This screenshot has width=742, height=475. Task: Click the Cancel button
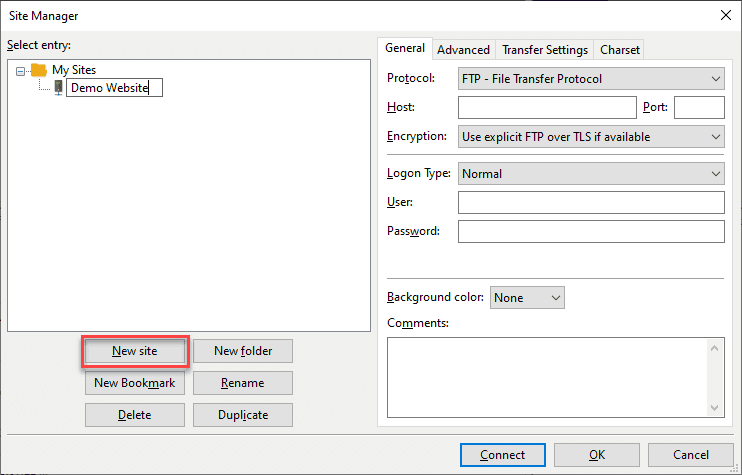(690, 455)
